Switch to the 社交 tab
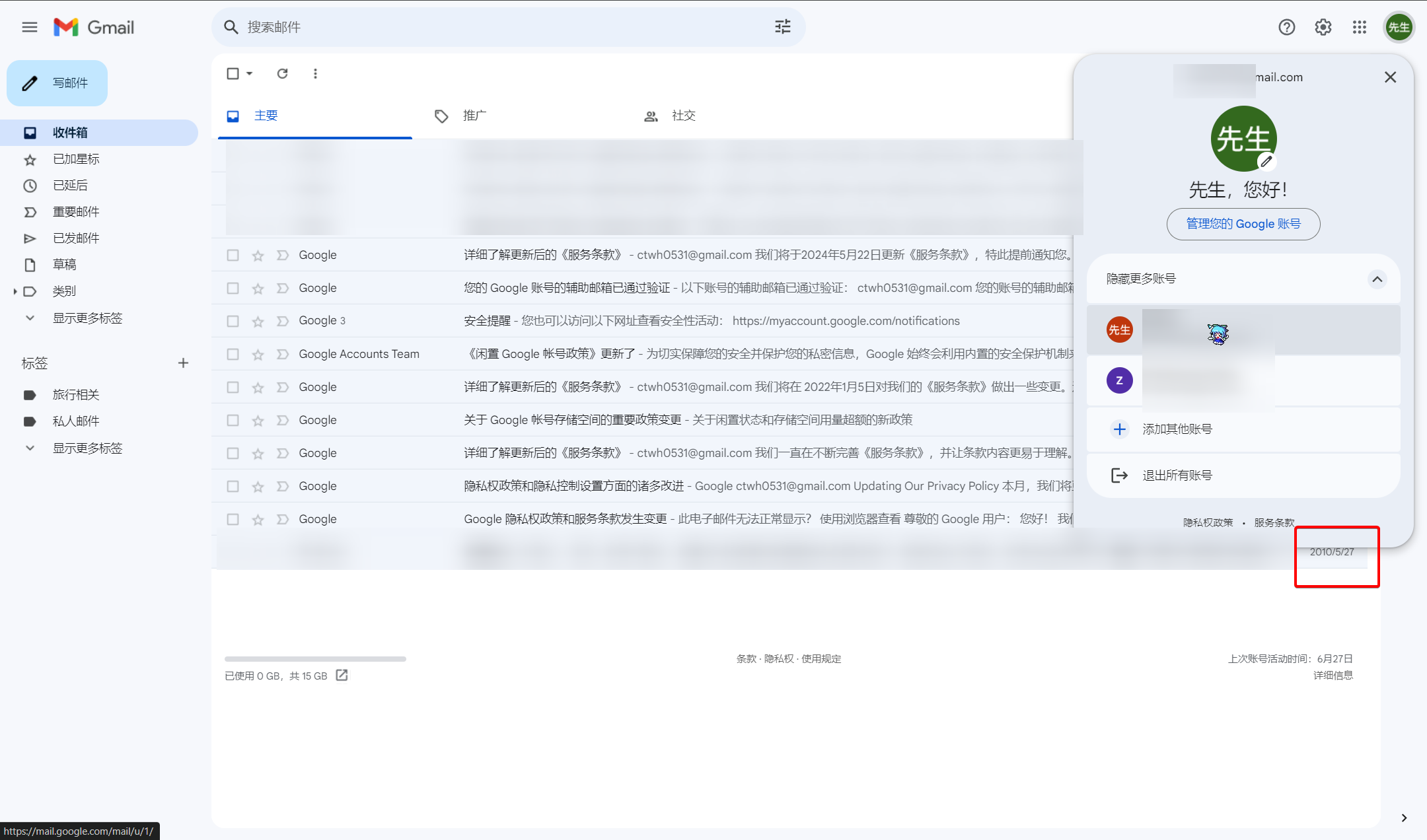 pos(733,116)
